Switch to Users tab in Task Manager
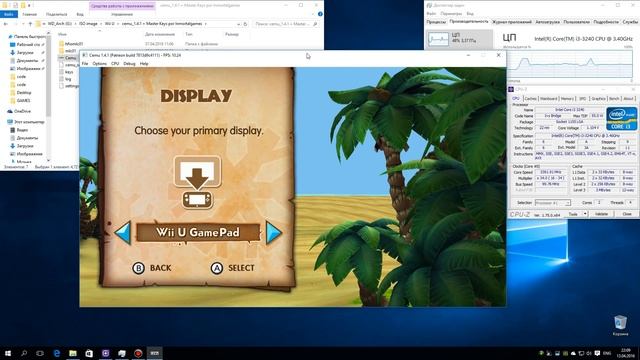The height and width of the screenshot is (360, 640). (577, 22)
